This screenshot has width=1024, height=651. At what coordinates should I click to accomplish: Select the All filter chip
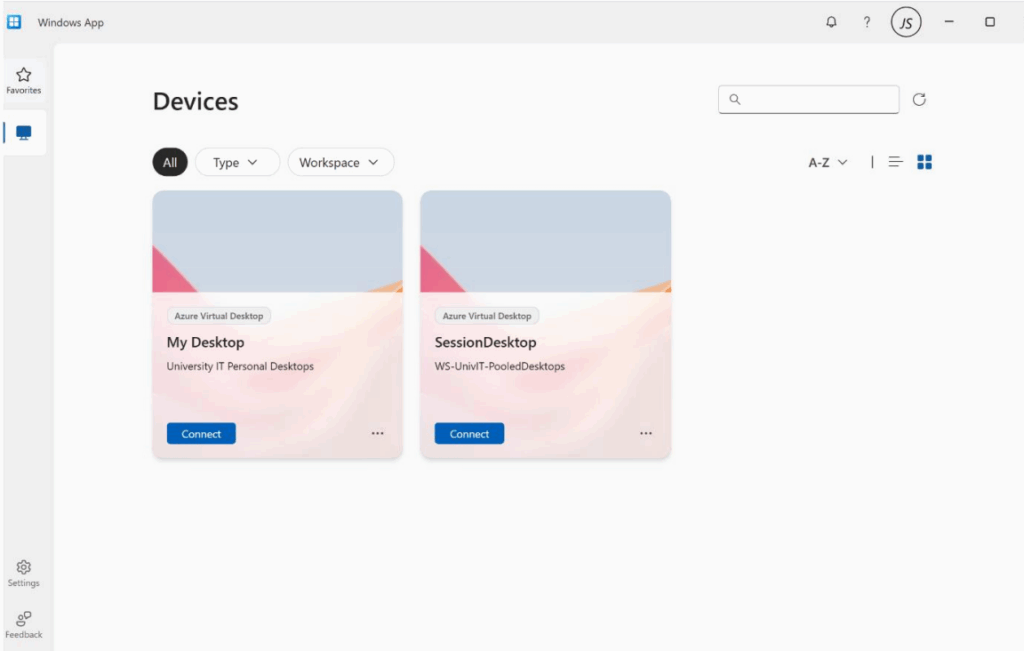(x=169, y=161)
